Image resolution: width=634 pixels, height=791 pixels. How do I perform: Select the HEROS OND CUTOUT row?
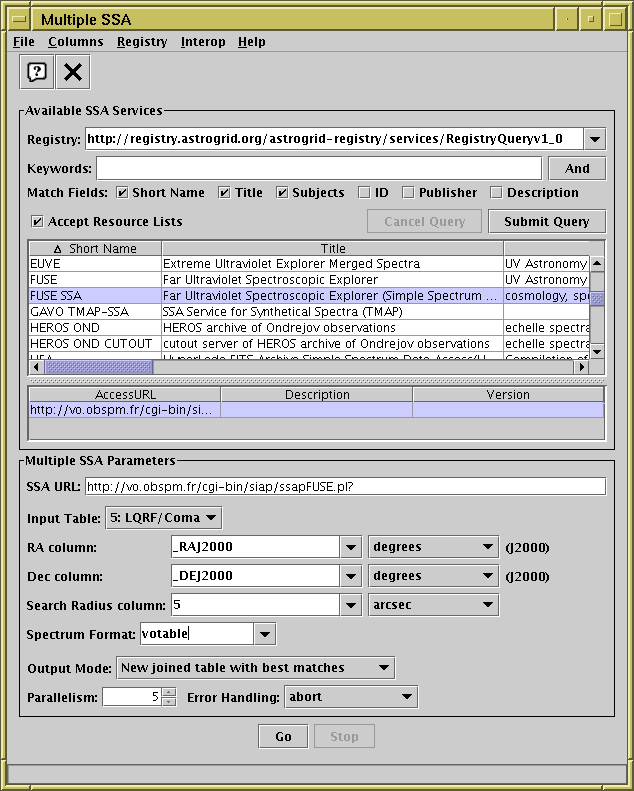pos(309,344)
